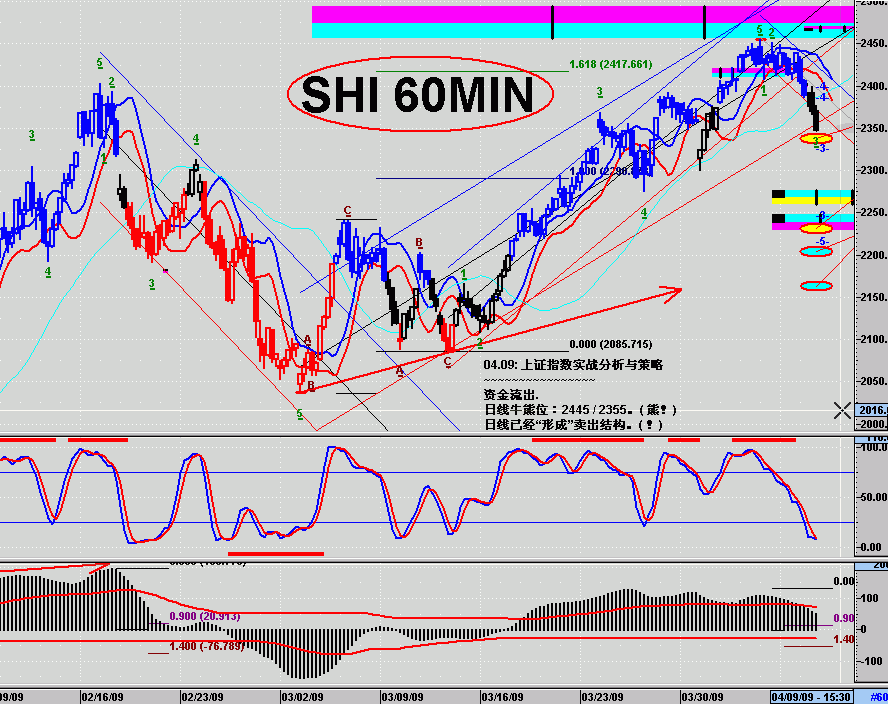888x704 pixels.
Task: Select the 0.000 (2085.715) Fibonacci label
Action: [x=610, y=344]
